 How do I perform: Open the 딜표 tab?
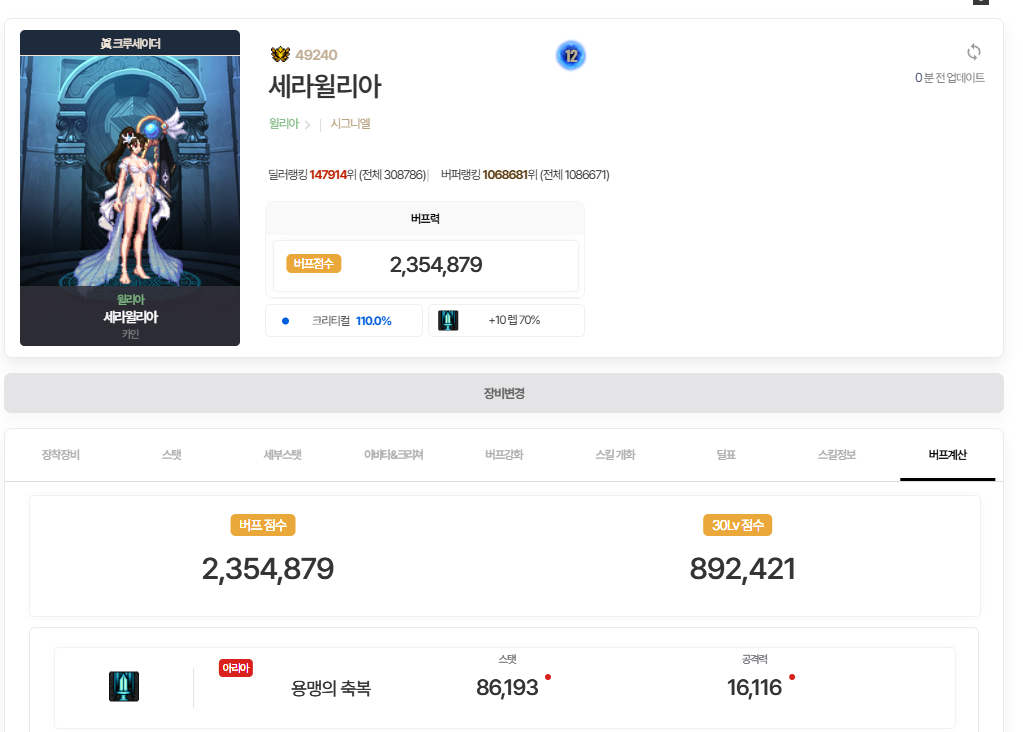tap(725, 455)
